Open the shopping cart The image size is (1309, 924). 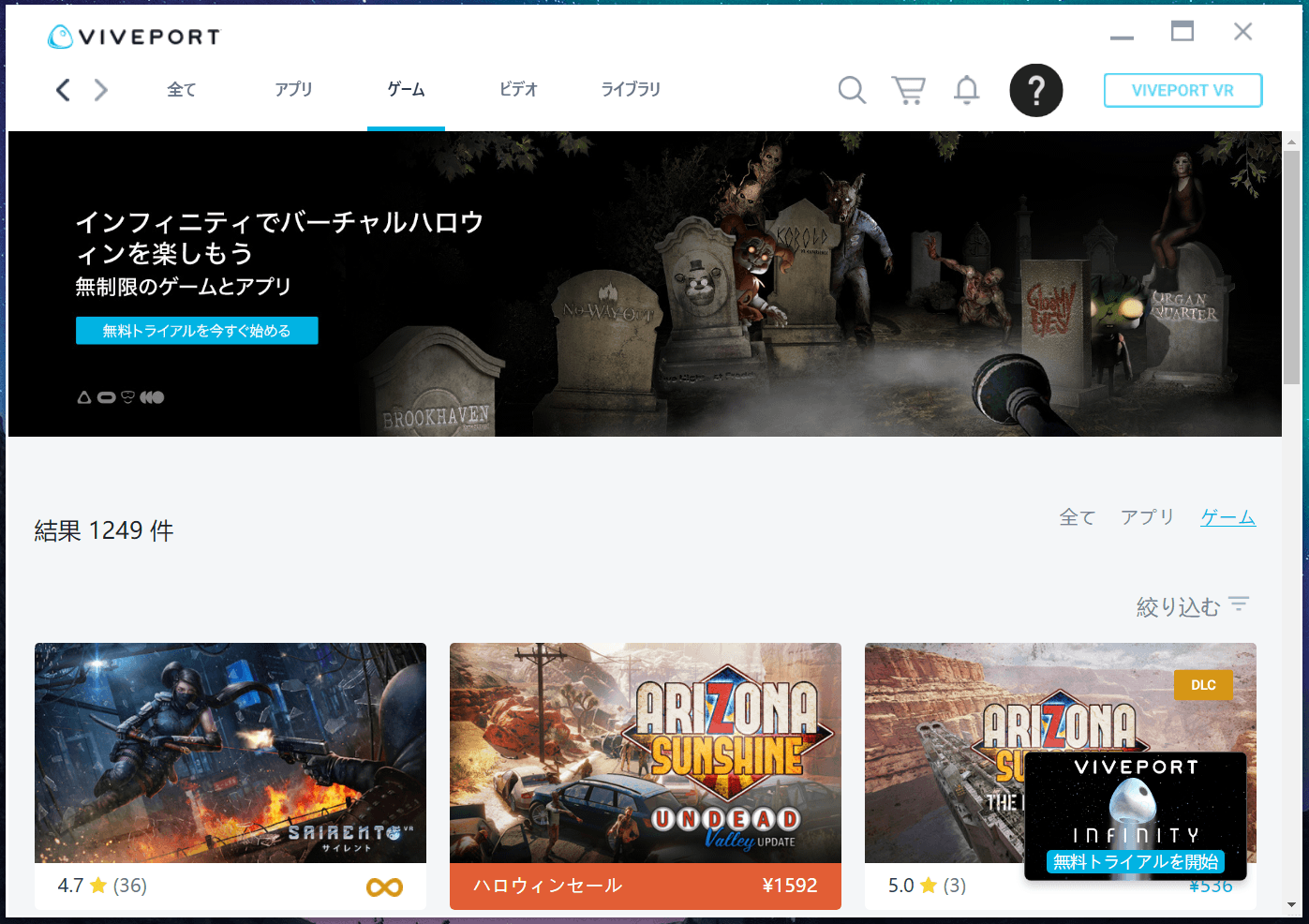click(908, 90)
